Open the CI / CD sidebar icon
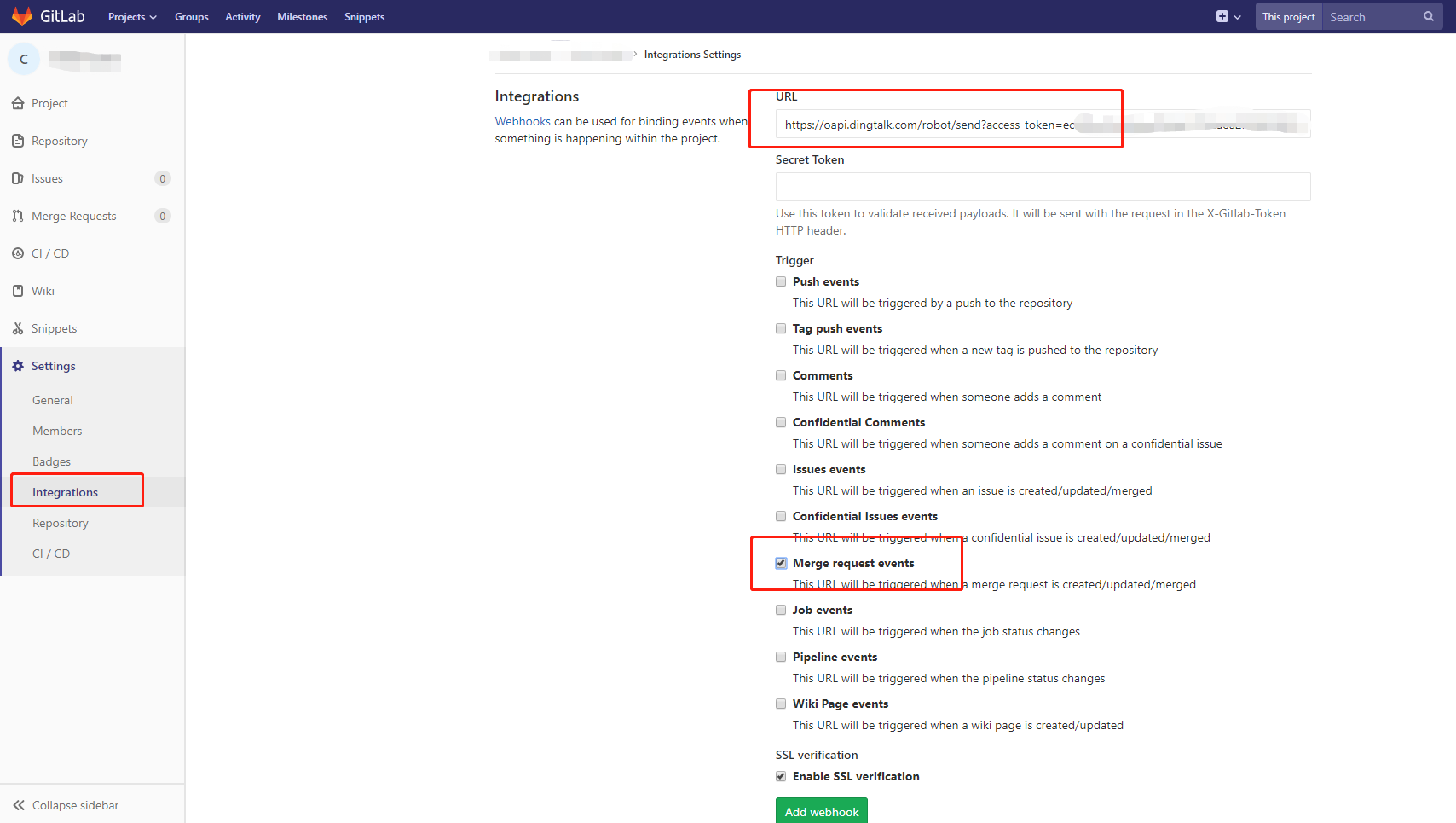 coord(18,253)
